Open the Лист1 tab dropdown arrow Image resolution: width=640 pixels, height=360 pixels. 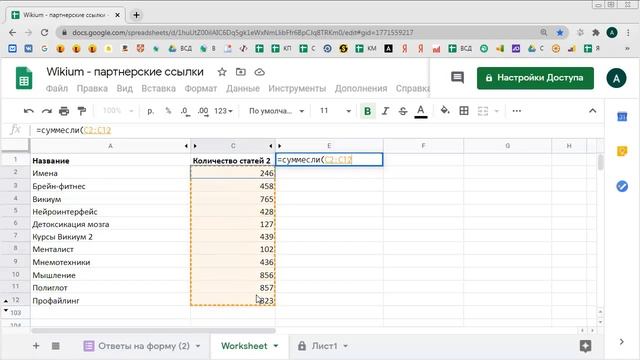[x=346, y=346]
